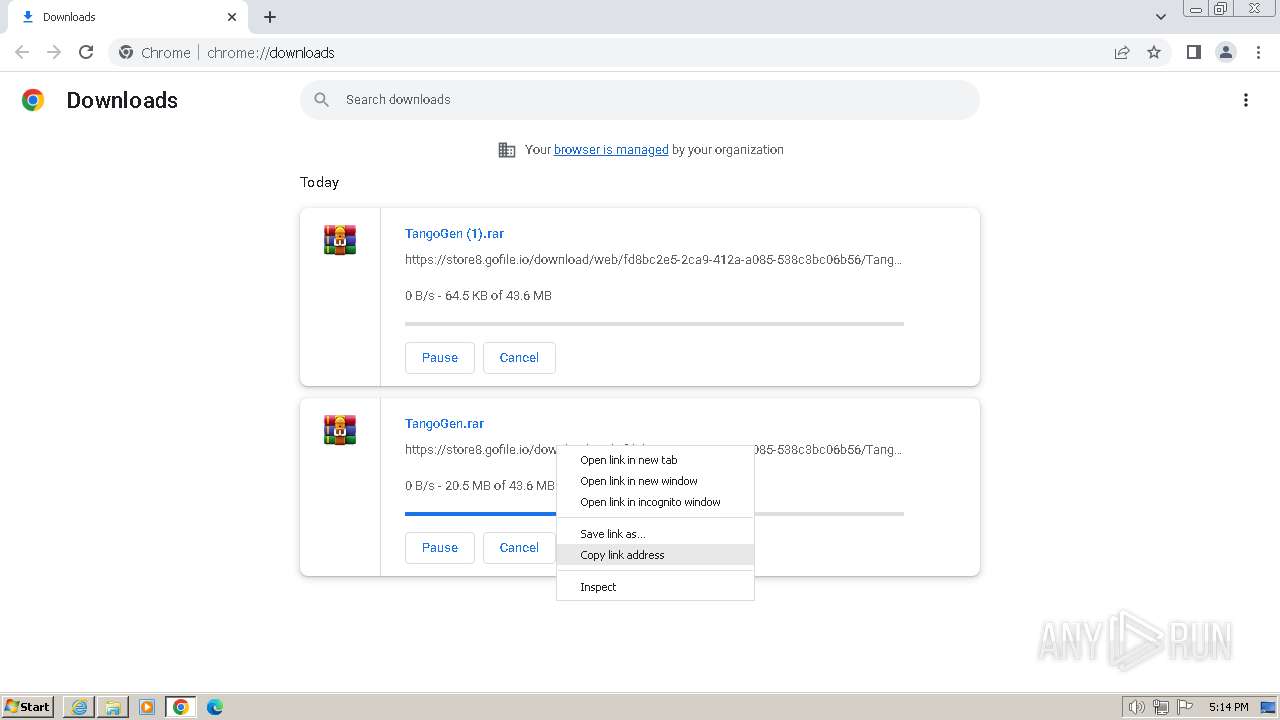Cancel the TangoGen.rar download
The height and width of the screenshot is (720, 1280).
pos(519,548)
